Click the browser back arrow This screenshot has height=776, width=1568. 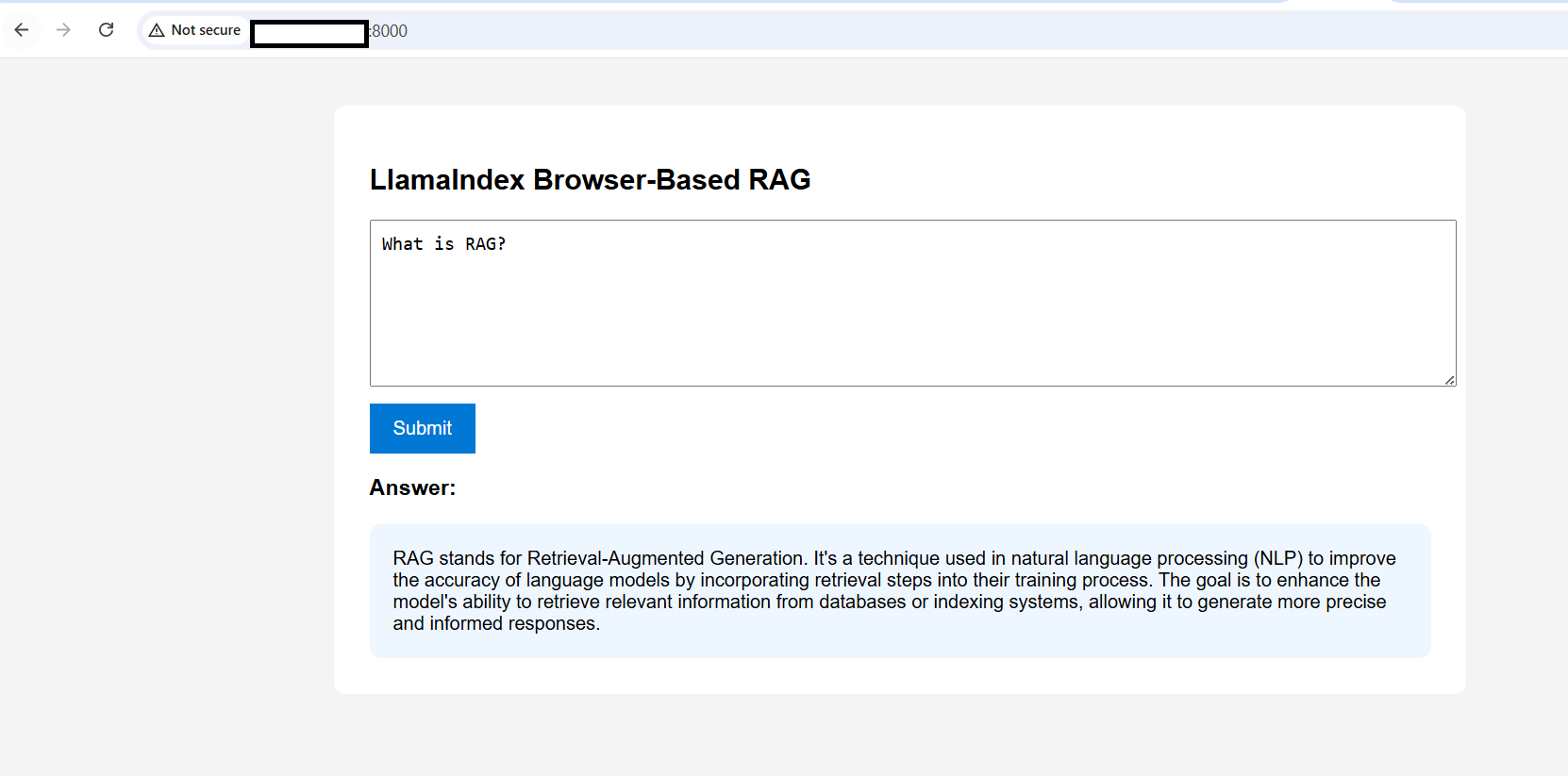[22, 30]
